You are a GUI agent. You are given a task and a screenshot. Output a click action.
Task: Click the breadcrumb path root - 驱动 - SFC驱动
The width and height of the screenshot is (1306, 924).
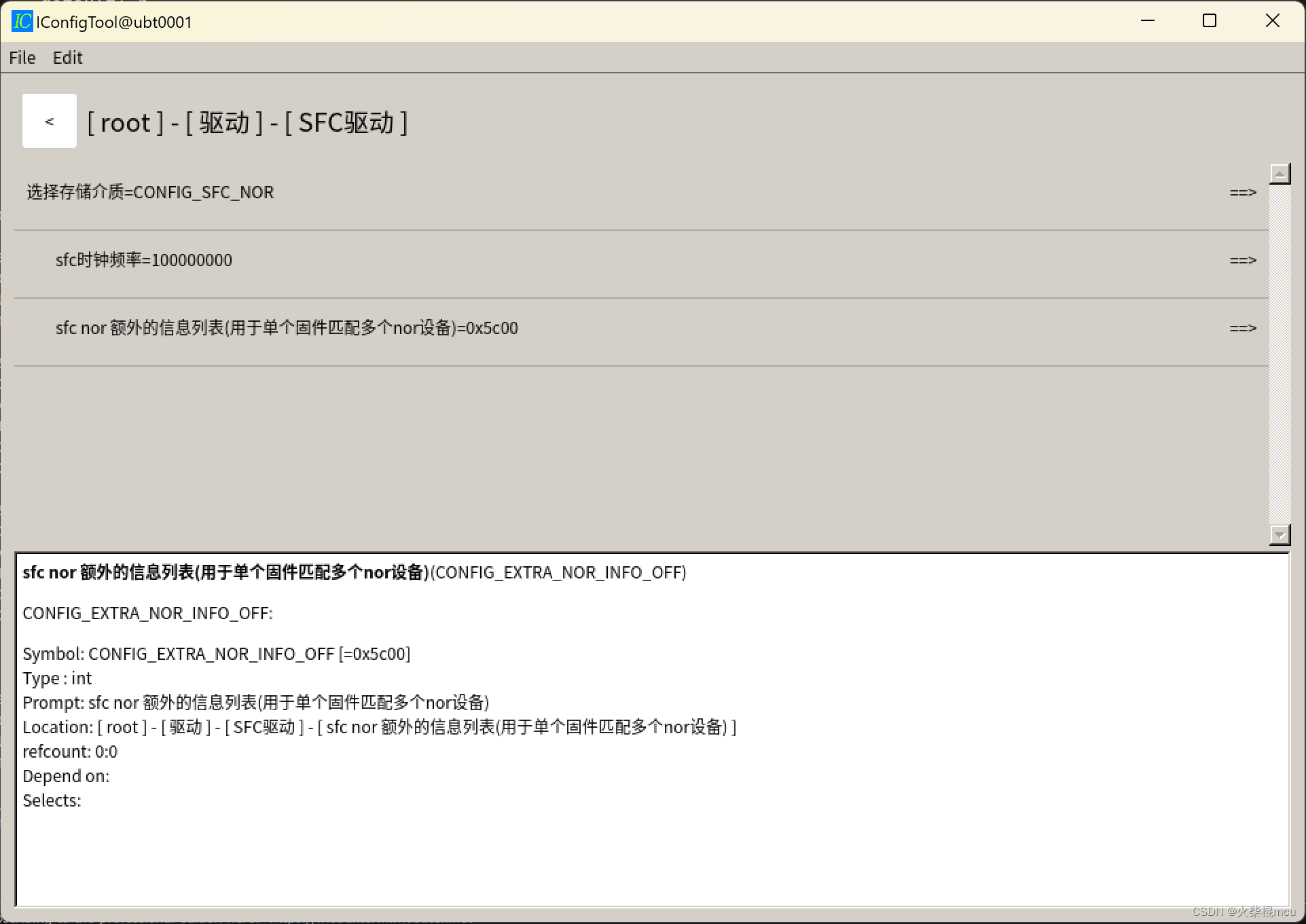[247, 123]
